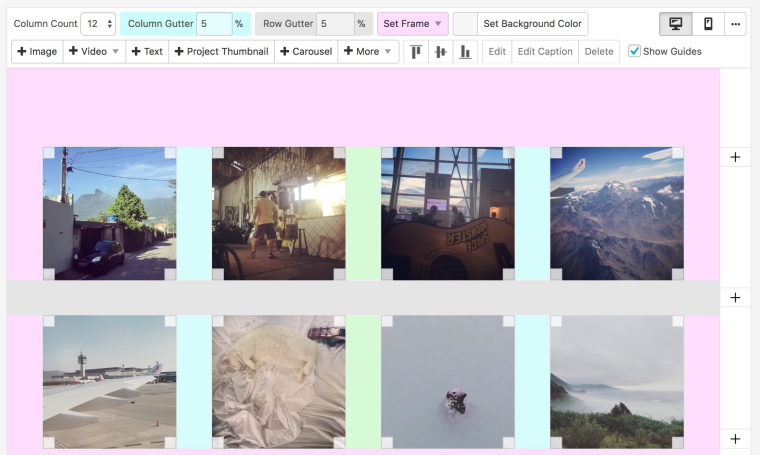Add a Text element
760x455 pixels.
[x=147, y=52]
